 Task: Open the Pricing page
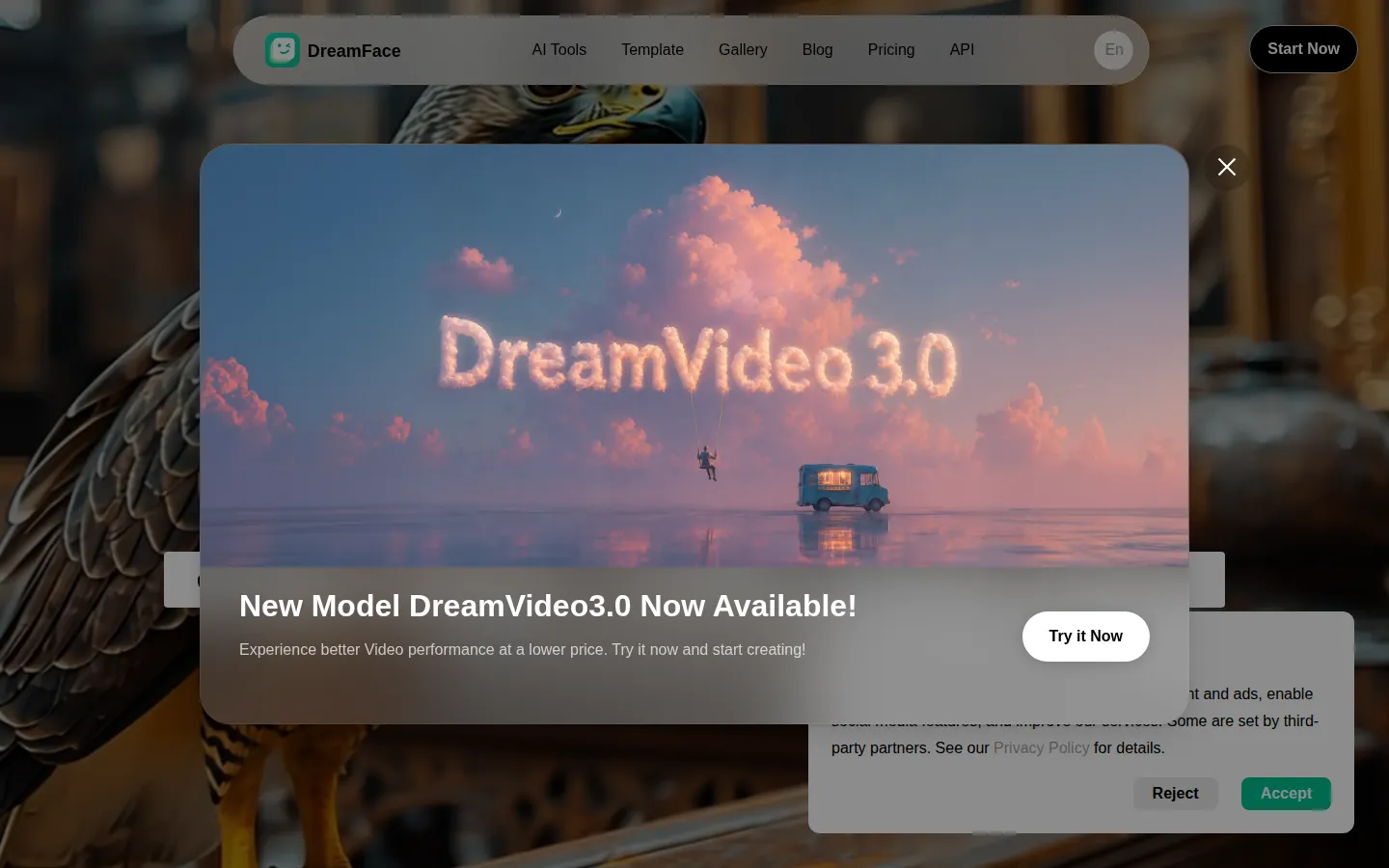[891, 50]
